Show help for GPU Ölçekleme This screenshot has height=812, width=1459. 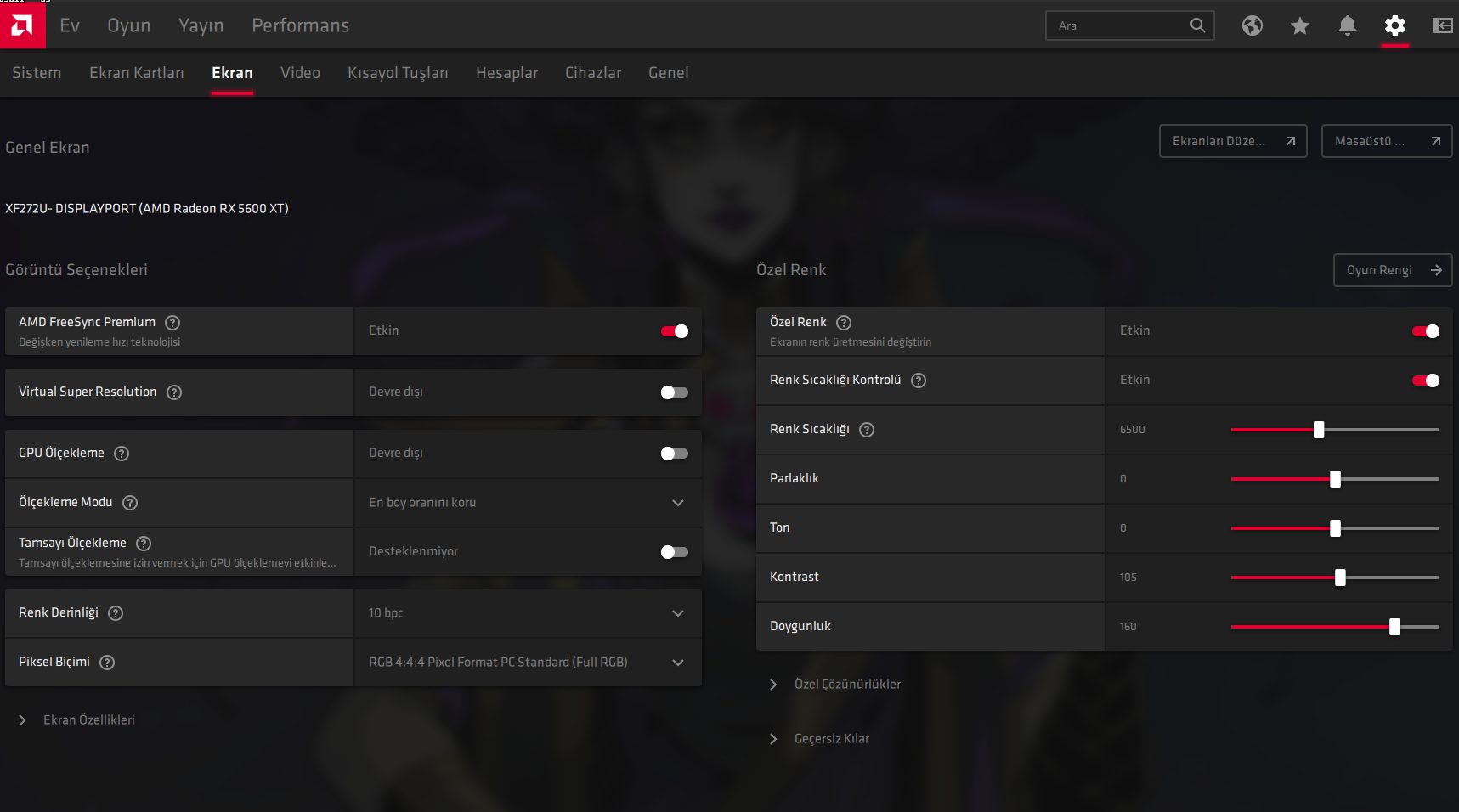tap(122, 454)
